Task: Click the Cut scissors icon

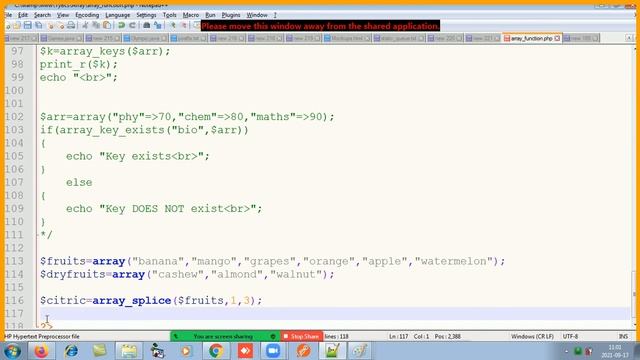Action: pyautogui.click(x=85, y=26)
